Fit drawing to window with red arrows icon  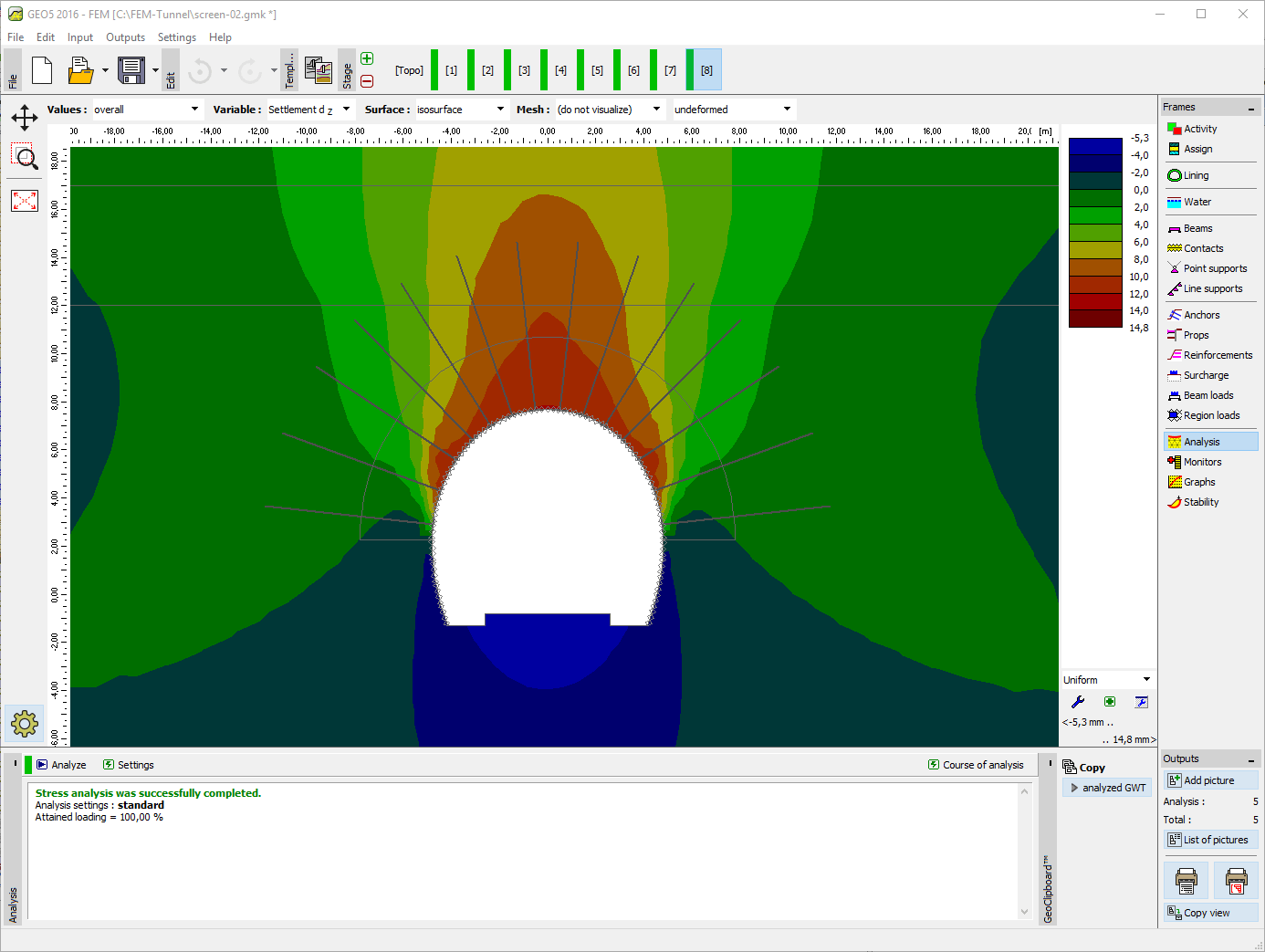coord(25,201)
